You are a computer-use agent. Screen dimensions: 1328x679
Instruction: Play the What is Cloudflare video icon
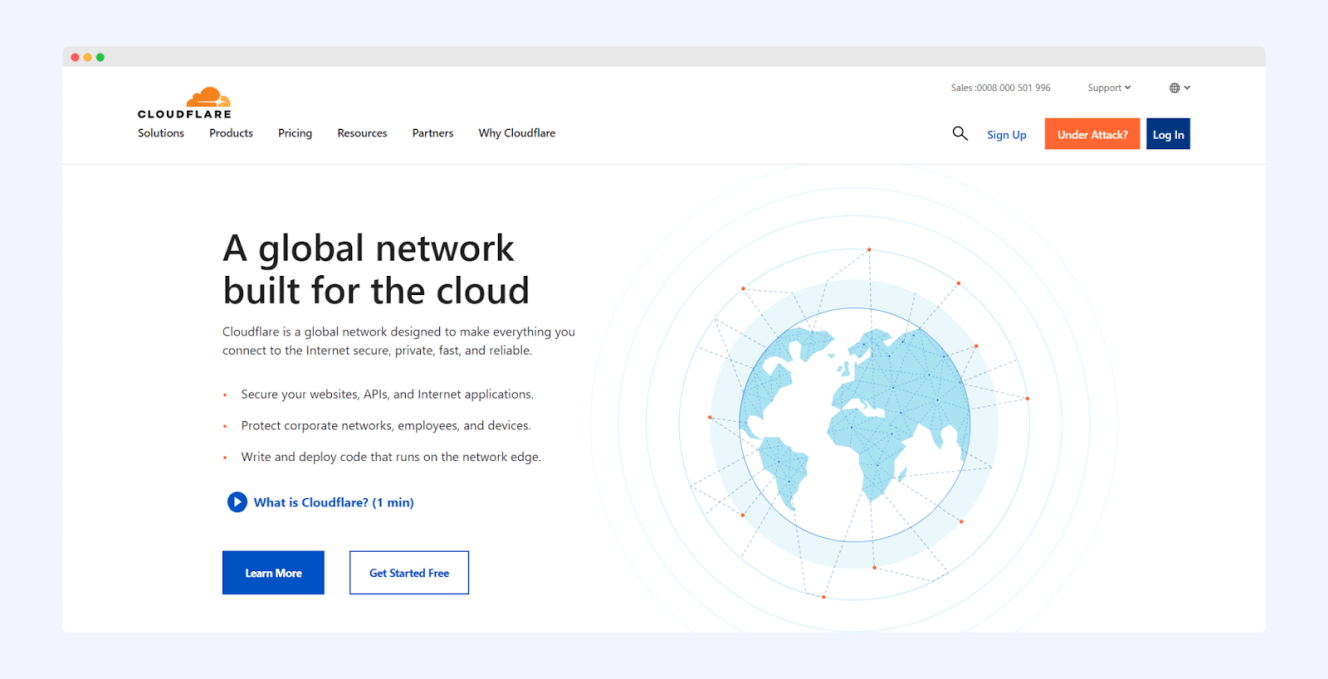point(237,502)
